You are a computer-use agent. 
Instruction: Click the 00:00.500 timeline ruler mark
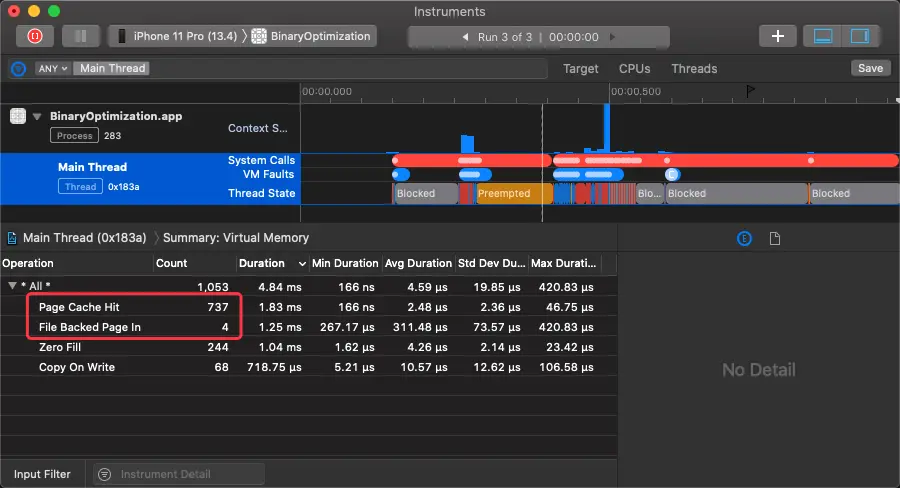[x=635, y=91]
